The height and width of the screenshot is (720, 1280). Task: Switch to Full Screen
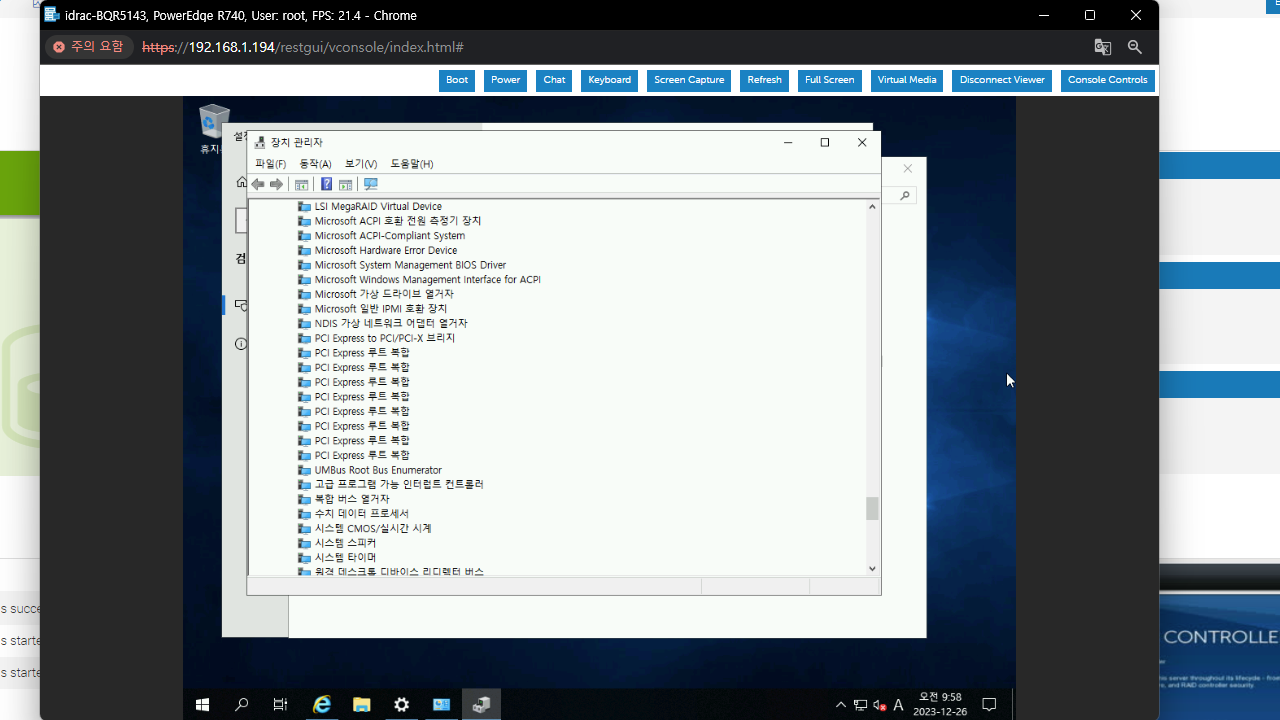(x=829, y=80)
